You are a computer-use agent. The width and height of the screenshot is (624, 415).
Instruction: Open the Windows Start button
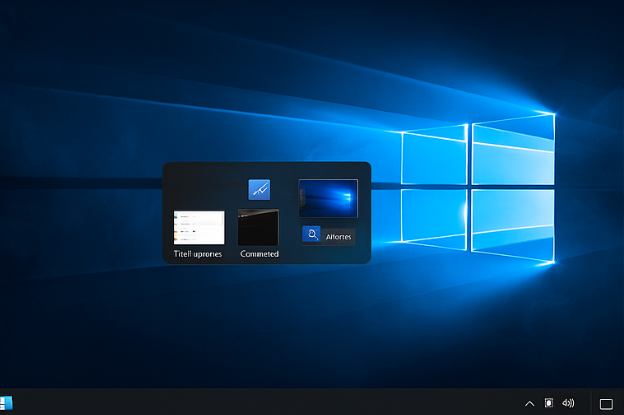click(x=6, y=403)
